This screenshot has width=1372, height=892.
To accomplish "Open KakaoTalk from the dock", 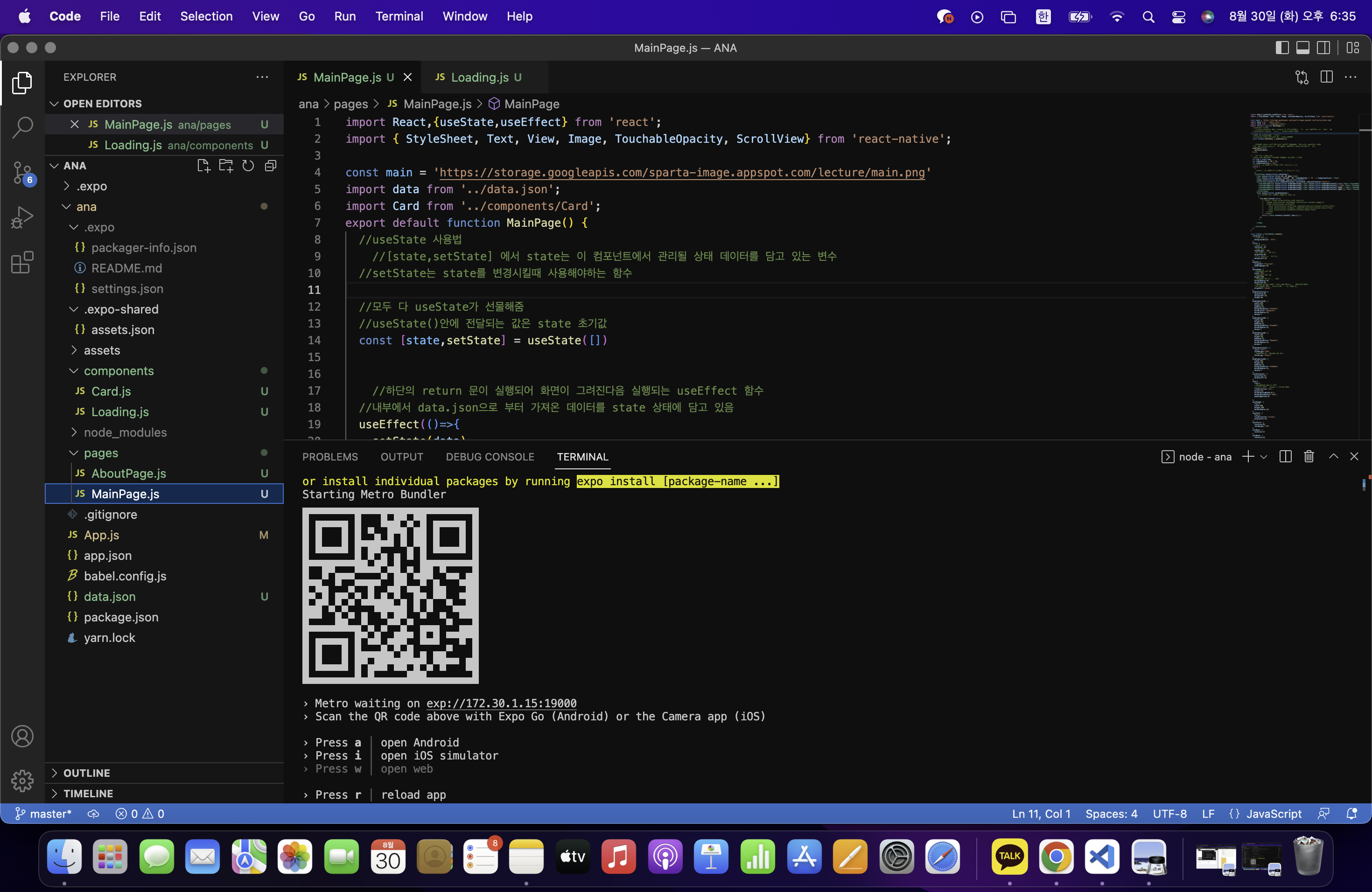I will click(x=1009, y=856).
